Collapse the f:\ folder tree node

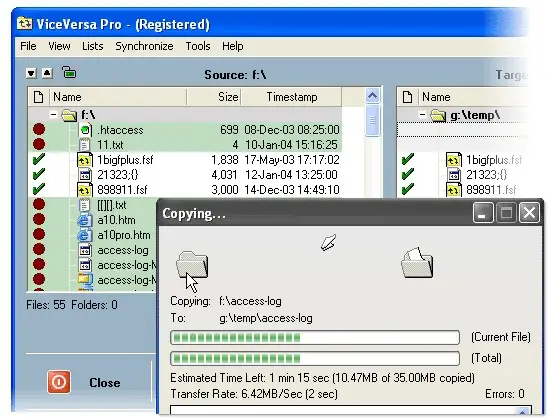pyautogui.click(x=53, y=115)
